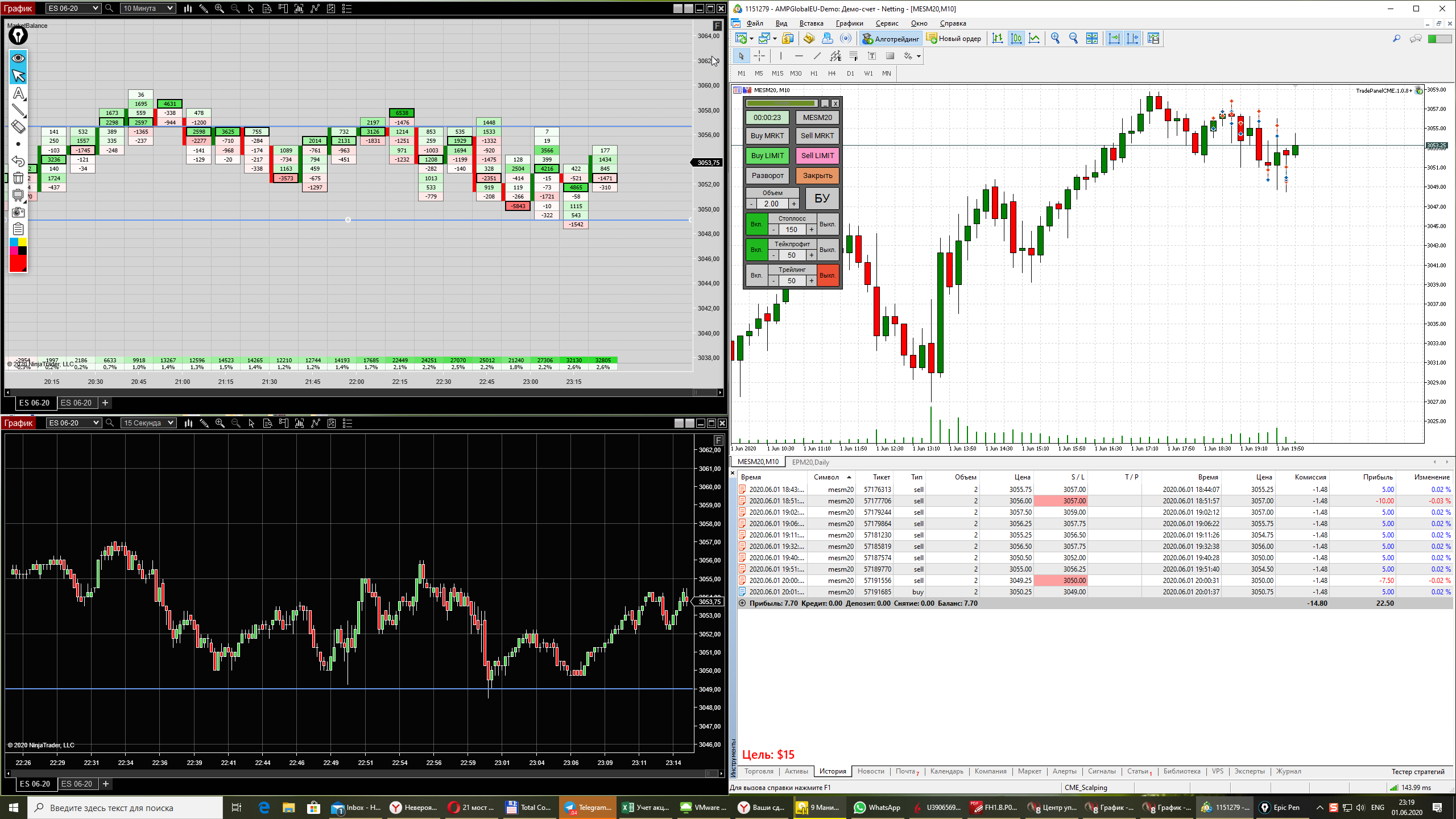Click the text label tool icon
This screenshot has height=819, width=1456.
click(872, 56)
